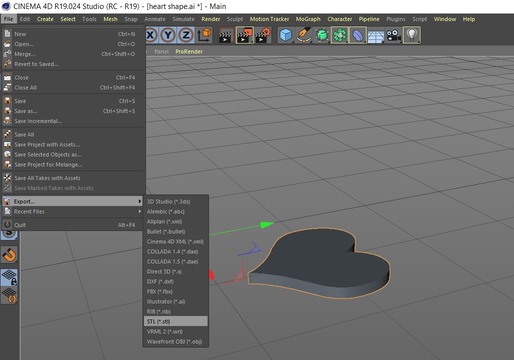Export as RIB (*.rib)
The width and height of the screenshot is (514, 360).
coord(176,311)
